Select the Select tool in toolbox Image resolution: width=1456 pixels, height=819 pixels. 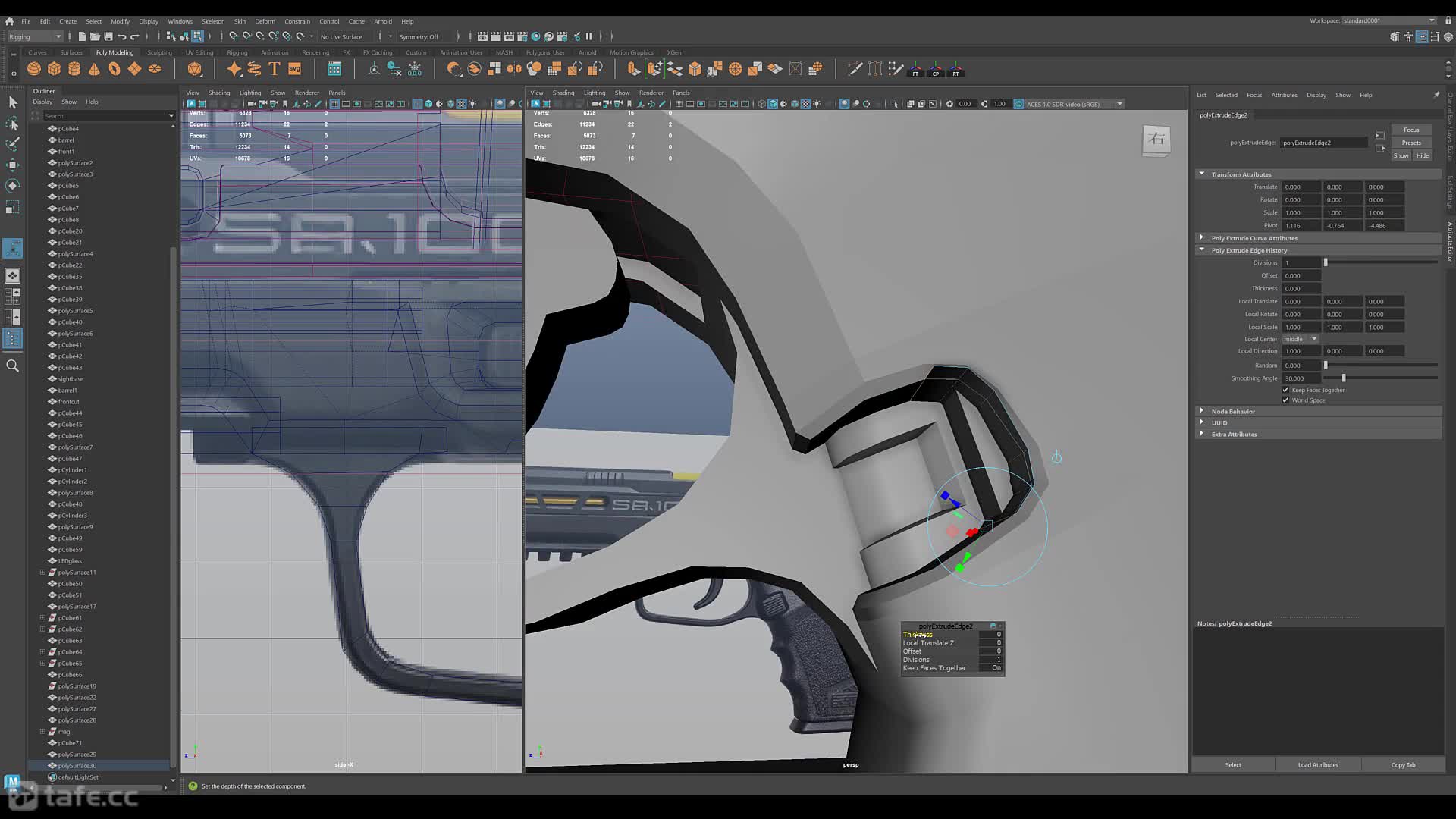click(x=12, y=102)
